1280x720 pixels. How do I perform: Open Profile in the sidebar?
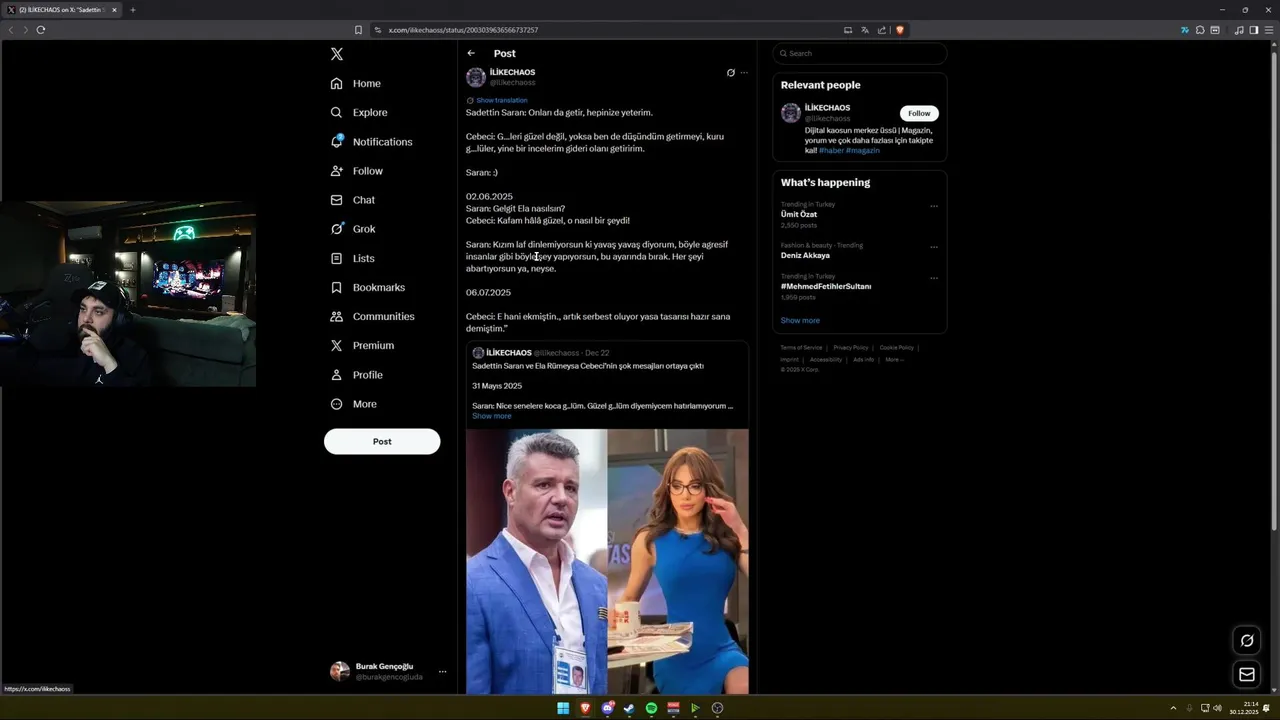pyautogui.click(x=356, y=375)
